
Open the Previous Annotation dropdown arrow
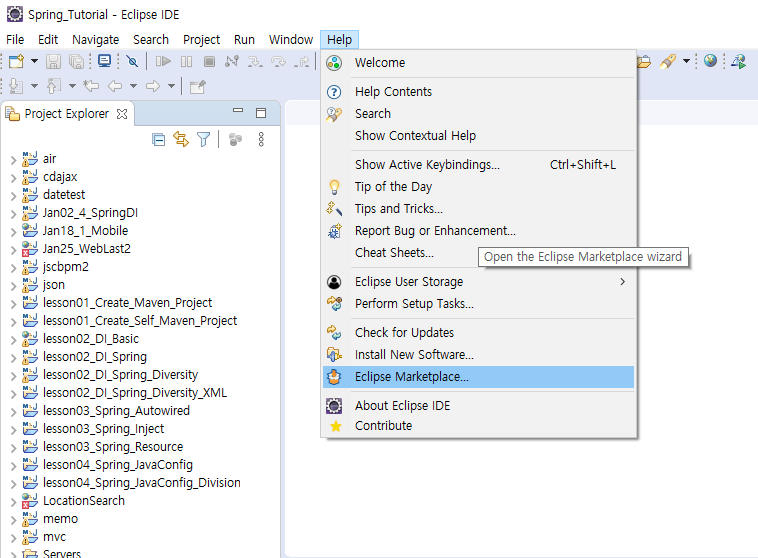tap(72, 86)
